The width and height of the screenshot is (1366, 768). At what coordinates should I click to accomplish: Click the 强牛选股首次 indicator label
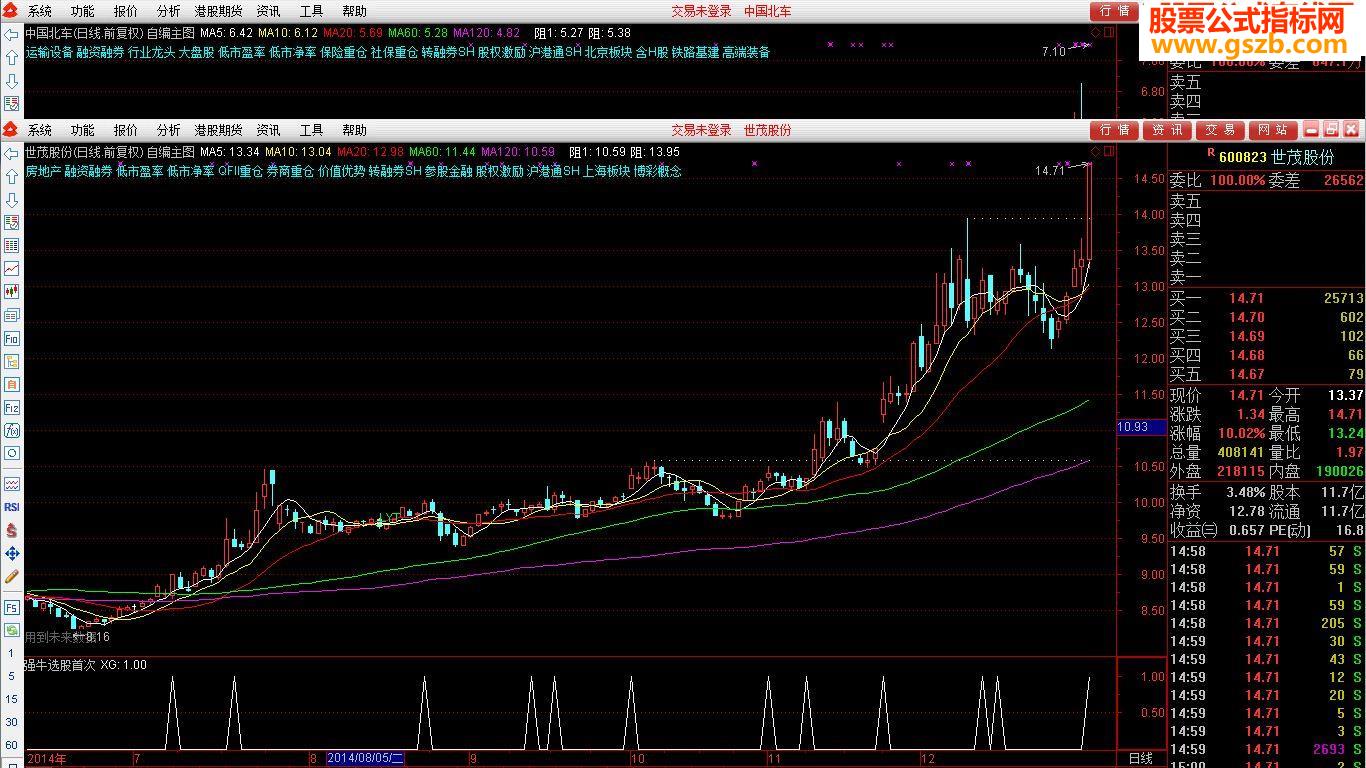(x=60, y=665)
